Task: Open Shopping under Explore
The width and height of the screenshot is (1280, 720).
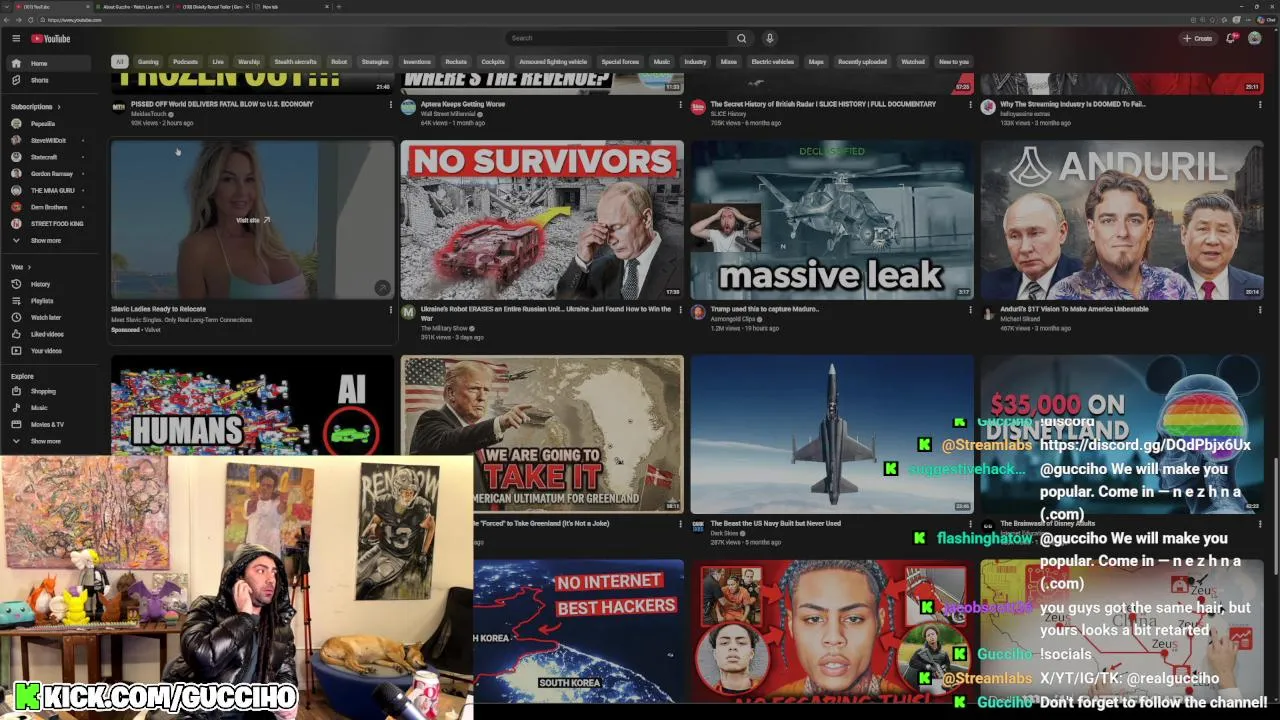Action: (x=50, y=391)
